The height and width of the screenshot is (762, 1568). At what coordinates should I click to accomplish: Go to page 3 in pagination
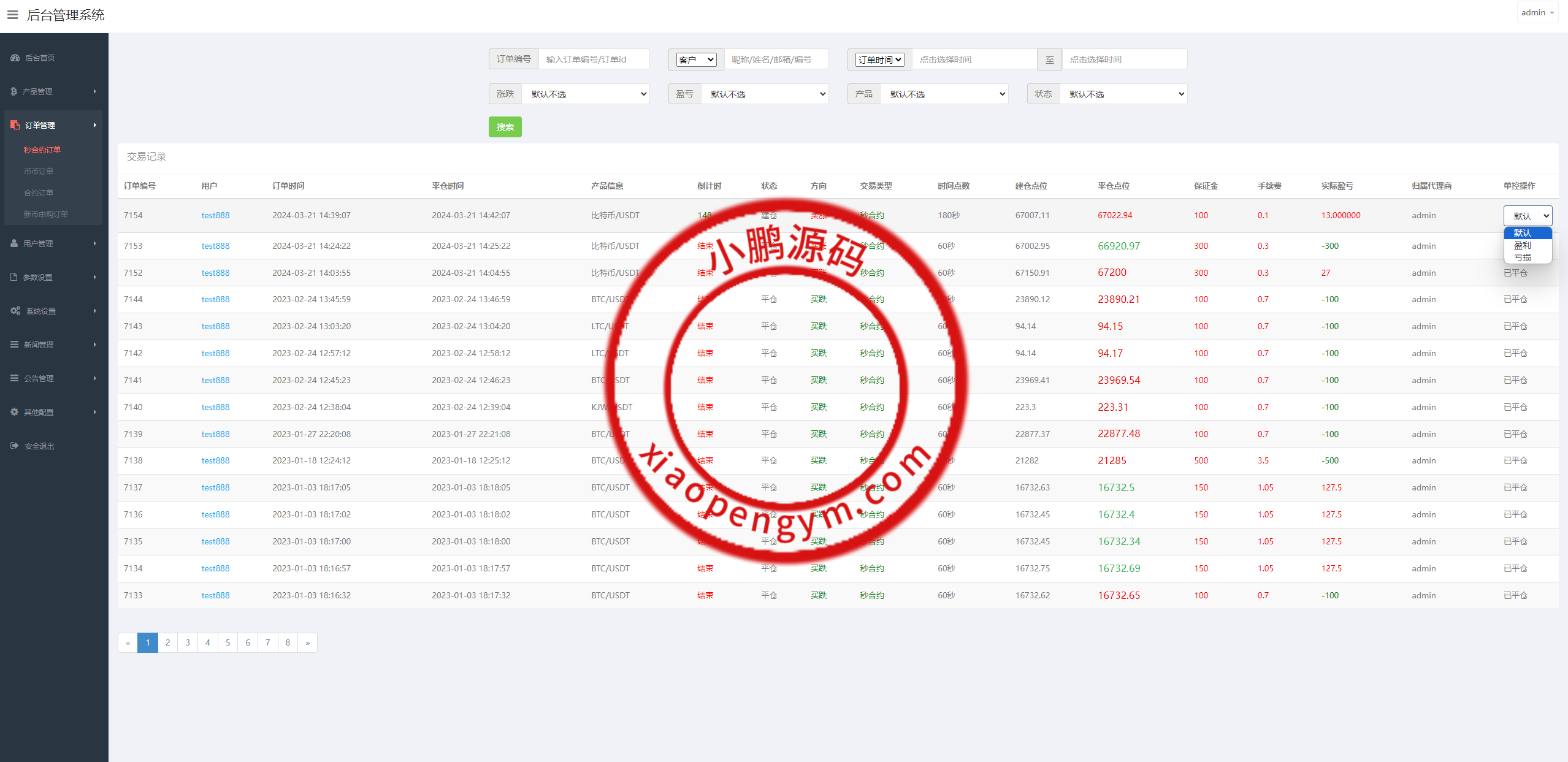(x=188, y=642)
